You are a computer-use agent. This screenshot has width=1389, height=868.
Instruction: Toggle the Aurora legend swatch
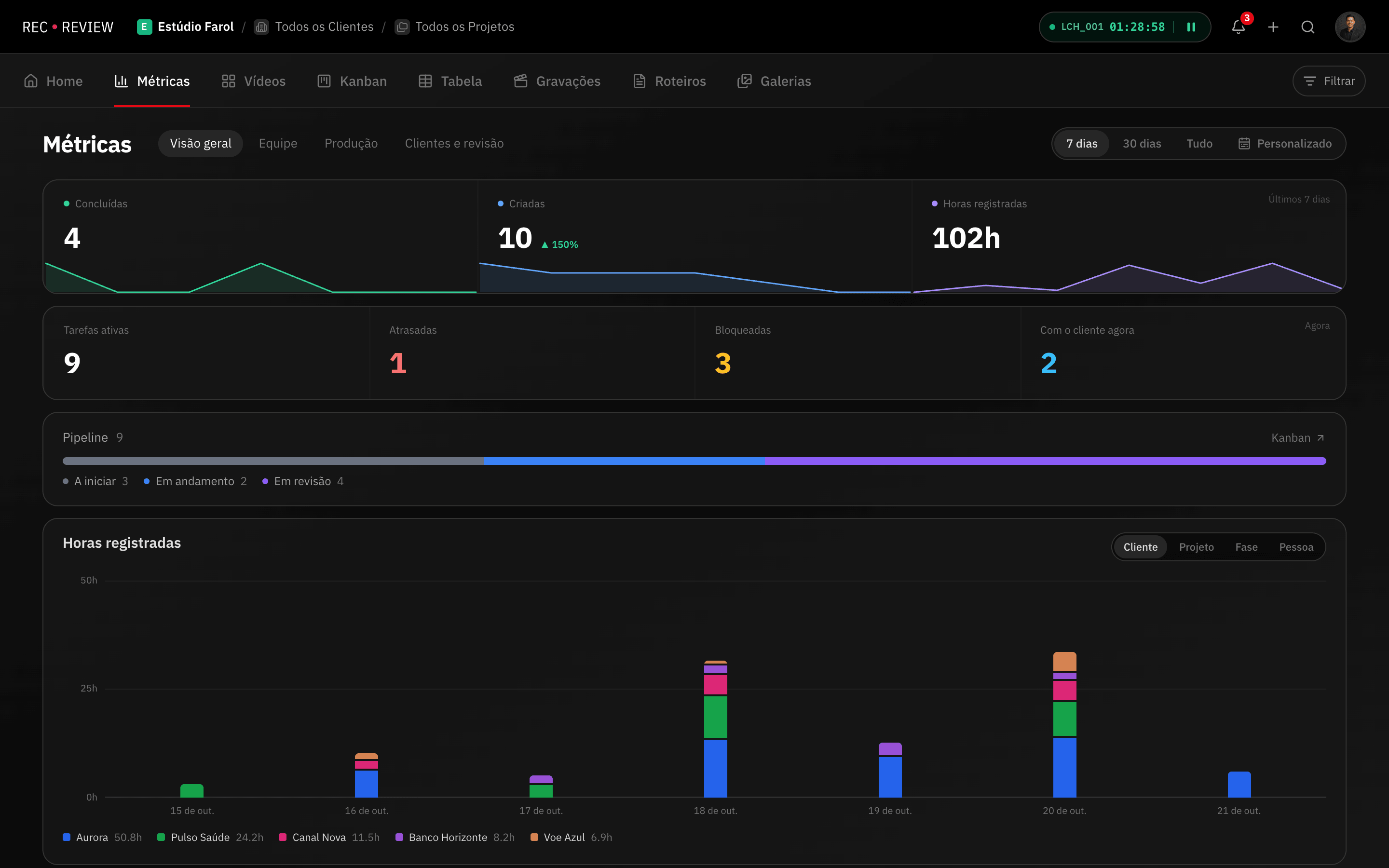pos(67,837)
